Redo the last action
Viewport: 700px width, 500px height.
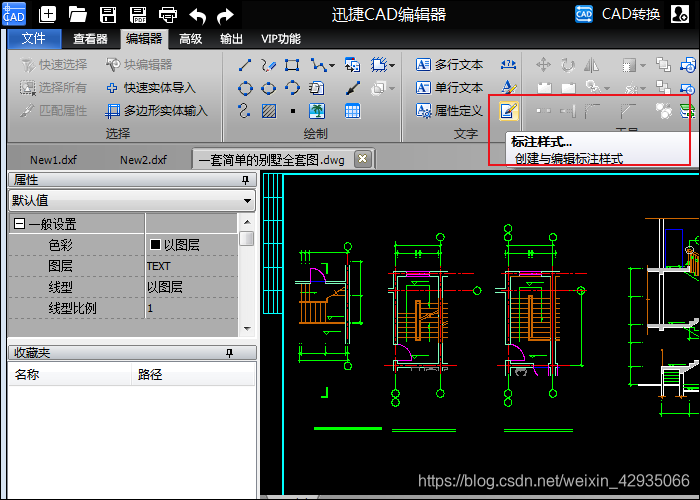[x=225, y=16]
